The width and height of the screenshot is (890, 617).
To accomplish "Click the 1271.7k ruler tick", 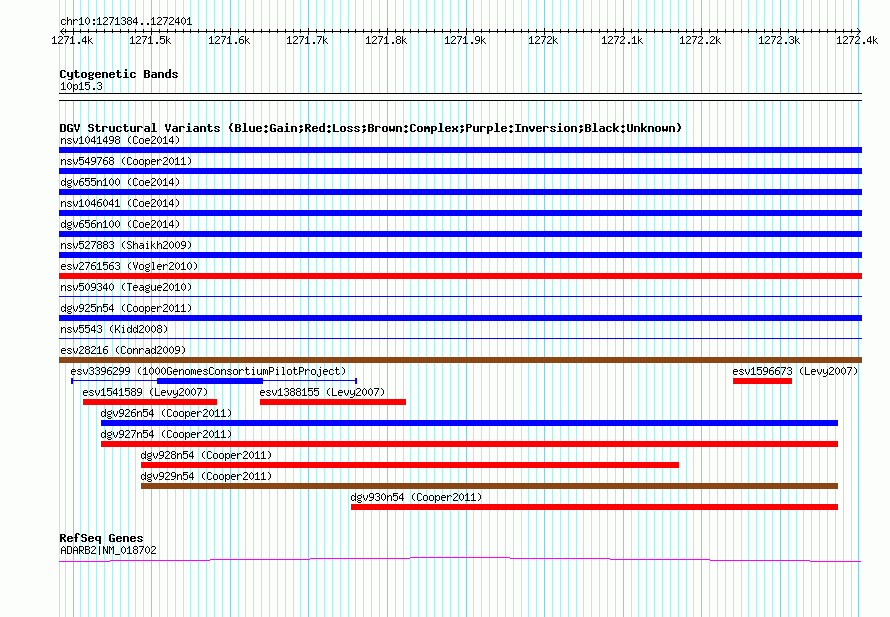I will 307,40.
